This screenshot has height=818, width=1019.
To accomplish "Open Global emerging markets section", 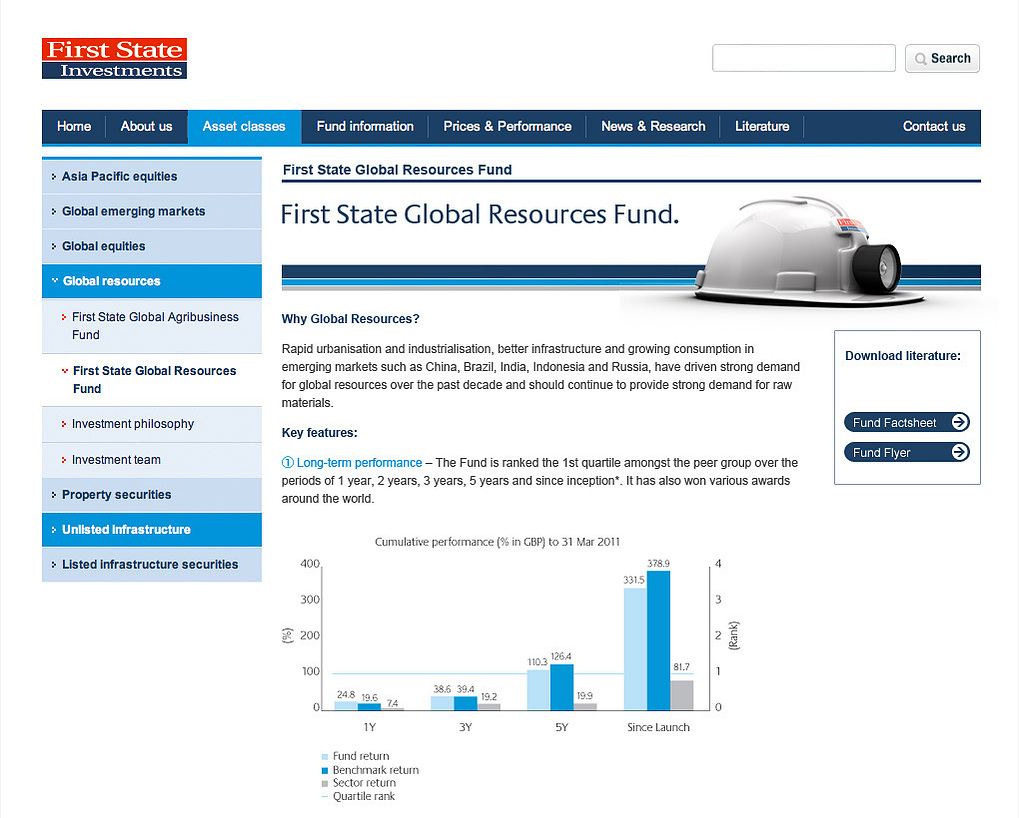I will (x=152, y=211).
